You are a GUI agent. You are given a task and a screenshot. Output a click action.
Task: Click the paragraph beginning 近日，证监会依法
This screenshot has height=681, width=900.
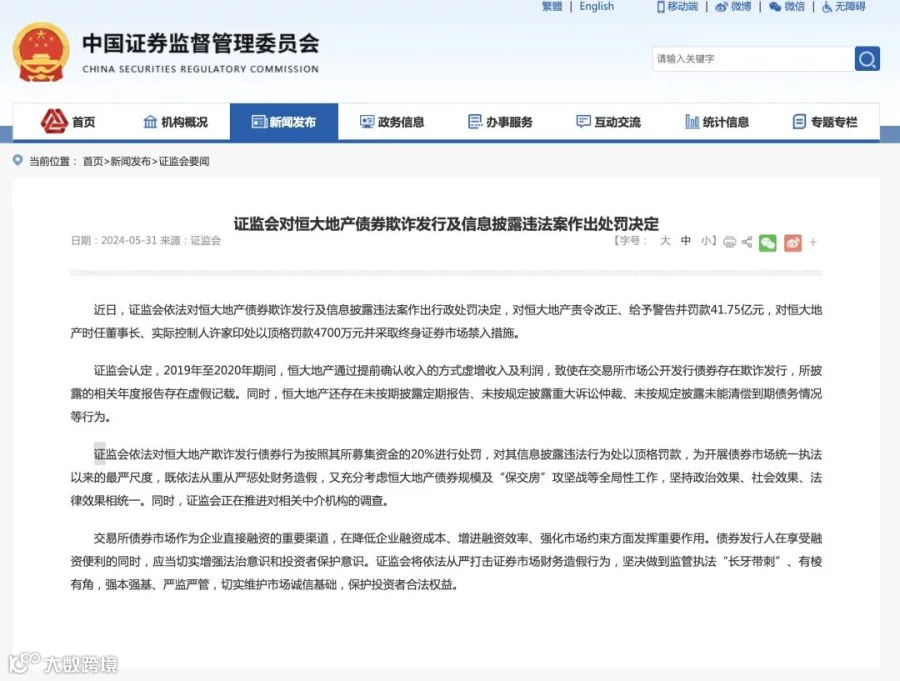point(446,322)
